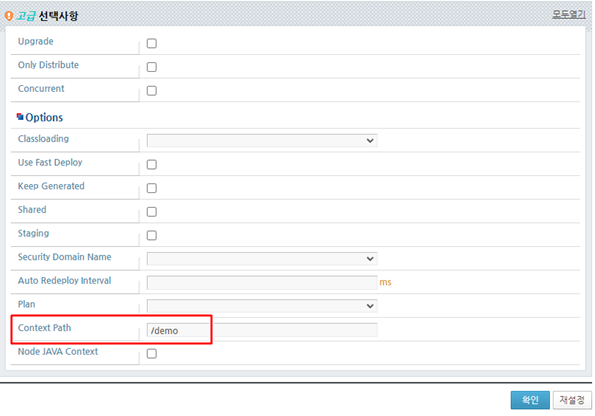Check the Staging checkbox
This screenshot has height=416, width=595.
click(x=152, y=235)
